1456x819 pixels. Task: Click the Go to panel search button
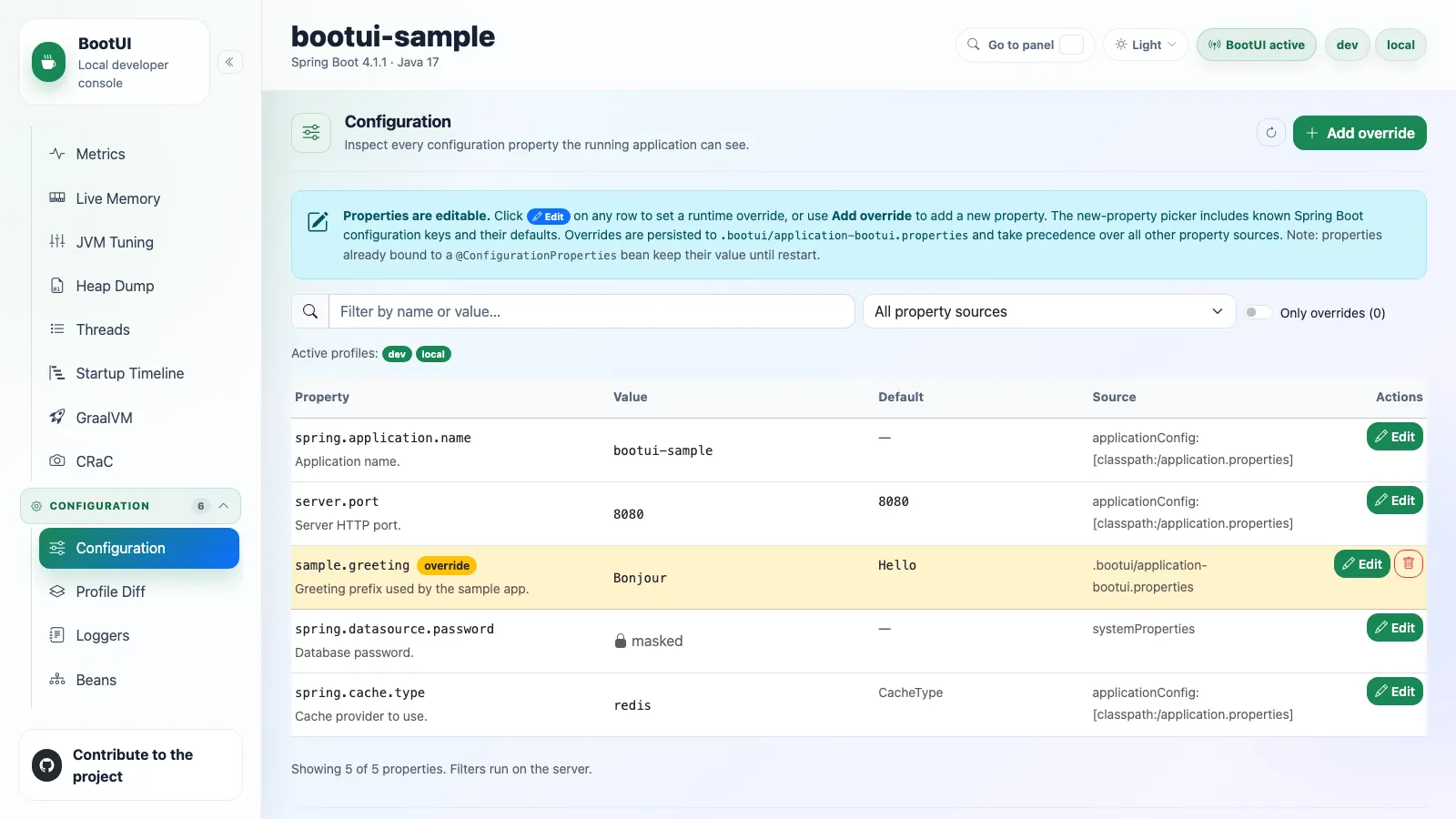click(x=1026, y=45)
